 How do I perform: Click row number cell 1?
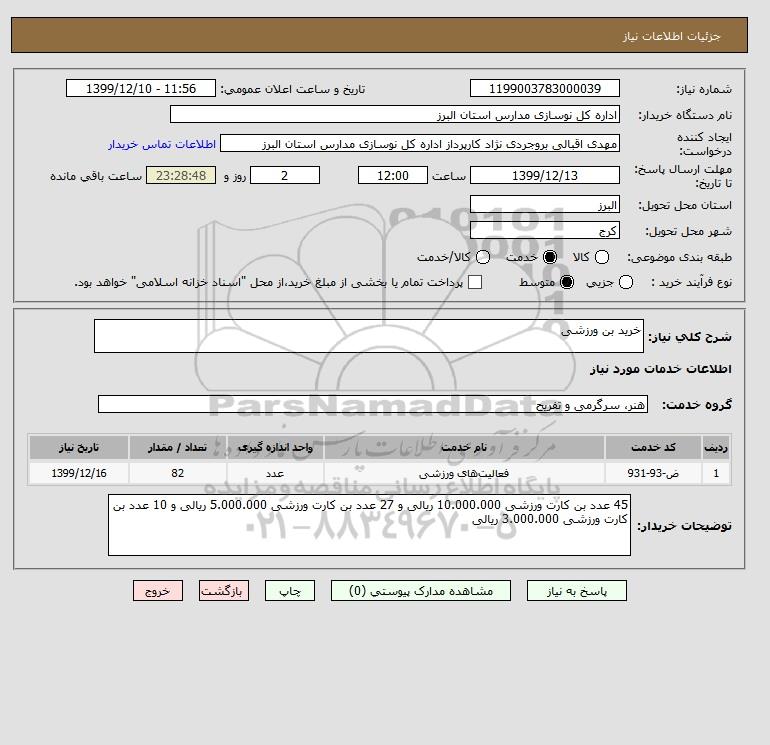[x=716, y=473]
